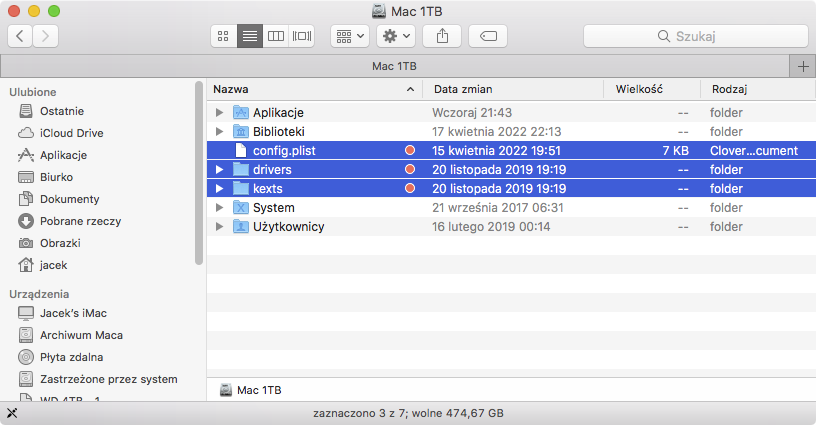Click the tools icon in status bar
This screenshot has width=816, height=425.
tap(12, 413)
